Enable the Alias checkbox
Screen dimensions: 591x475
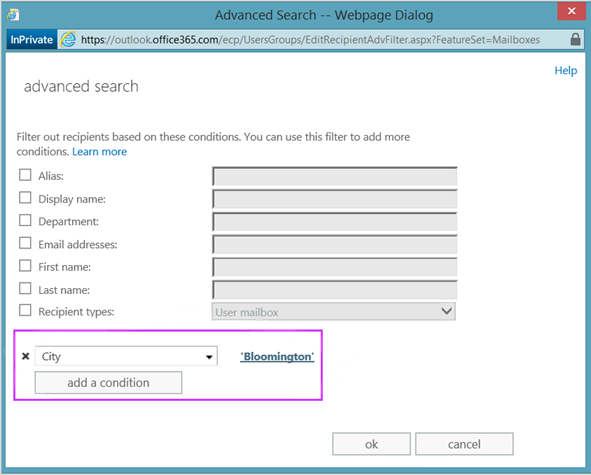point(25,175)
